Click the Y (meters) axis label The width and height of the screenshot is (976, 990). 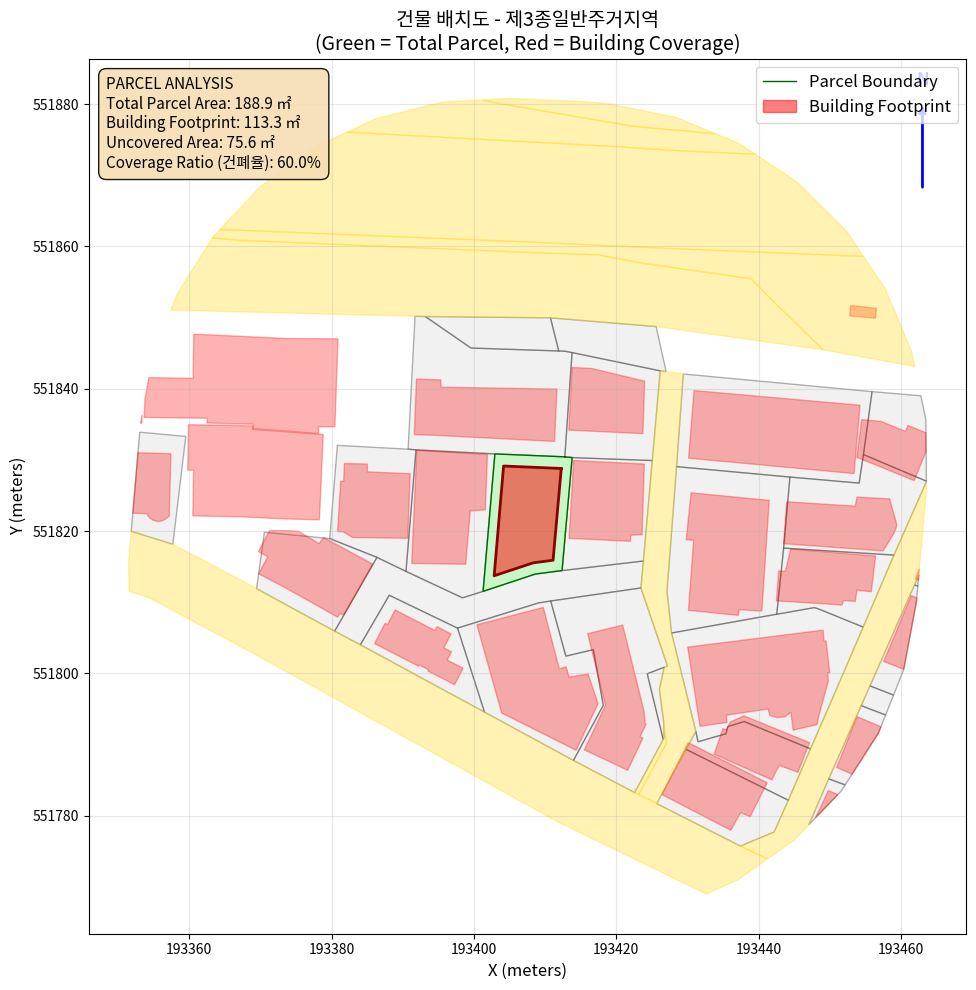pos(17,497)
